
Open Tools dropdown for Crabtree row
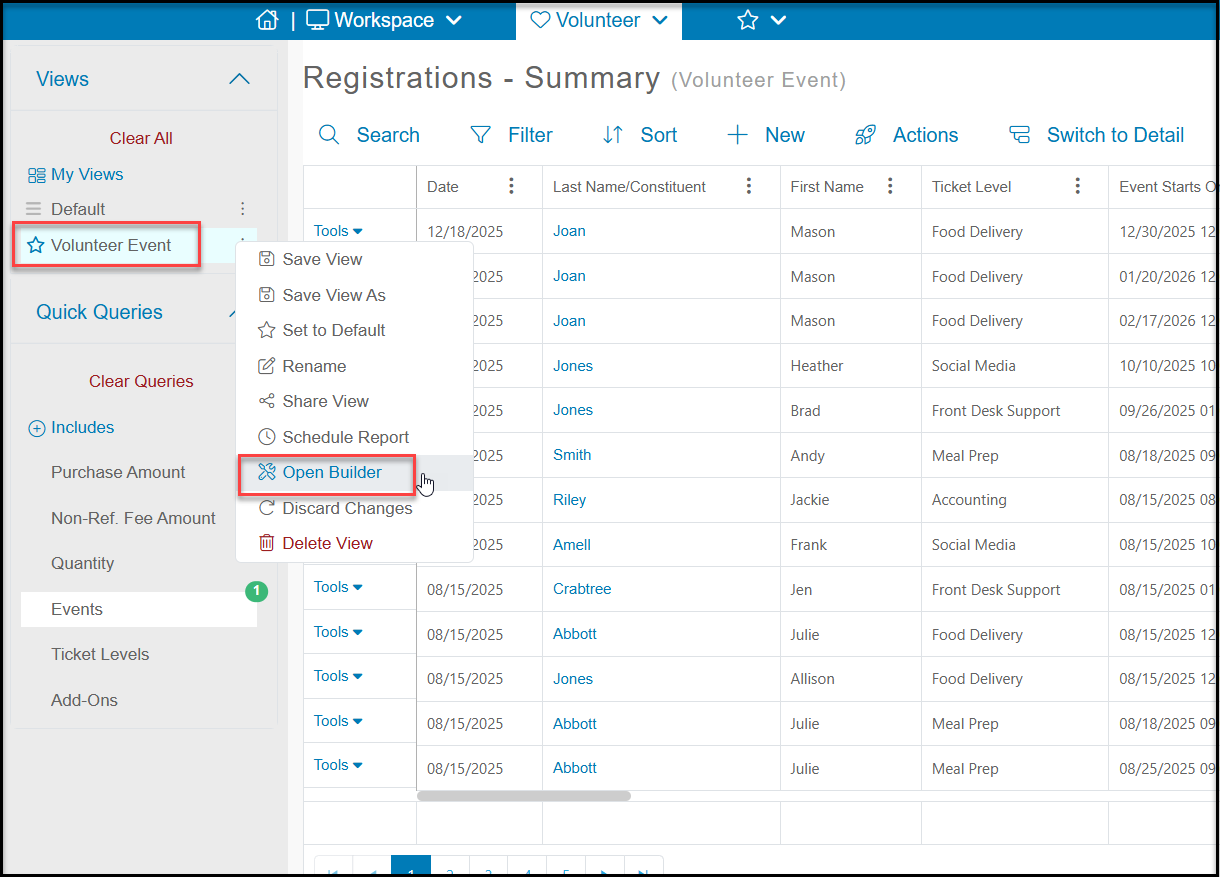pos(338,587)
